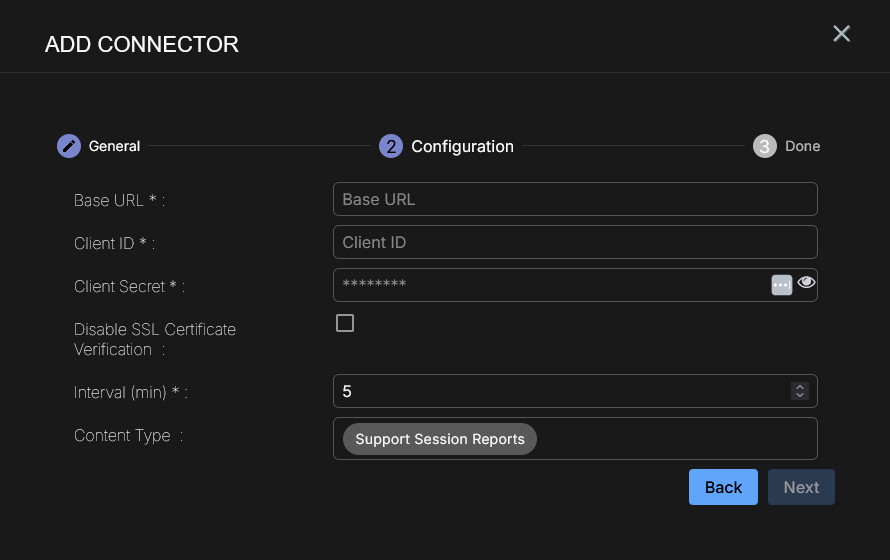890x560 pixels.
Task: Click the step 2 number circle
Action: (x=391, y=146)
